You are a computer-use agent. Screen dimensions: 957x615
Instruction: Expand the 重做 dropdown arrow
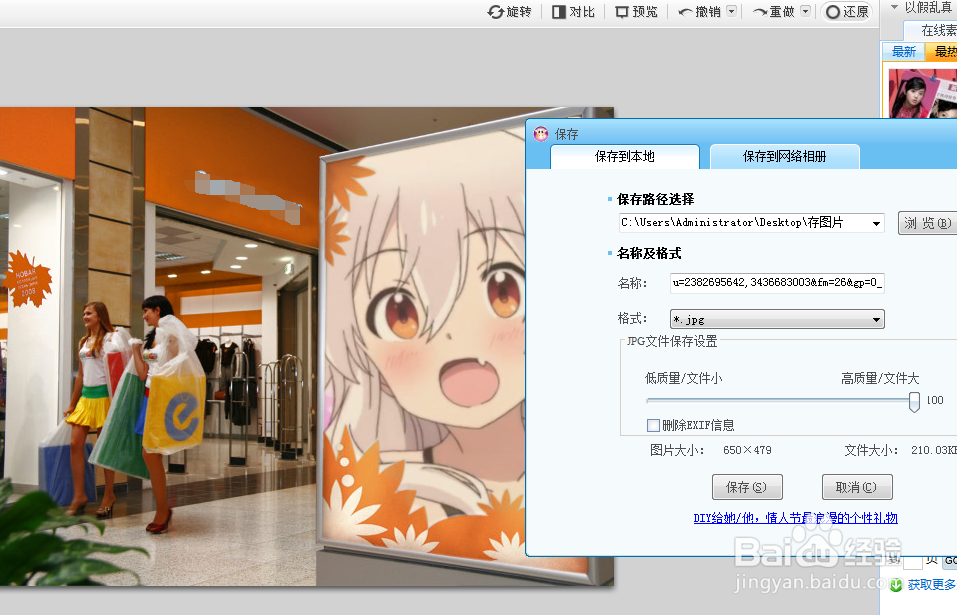click(806, 11)
